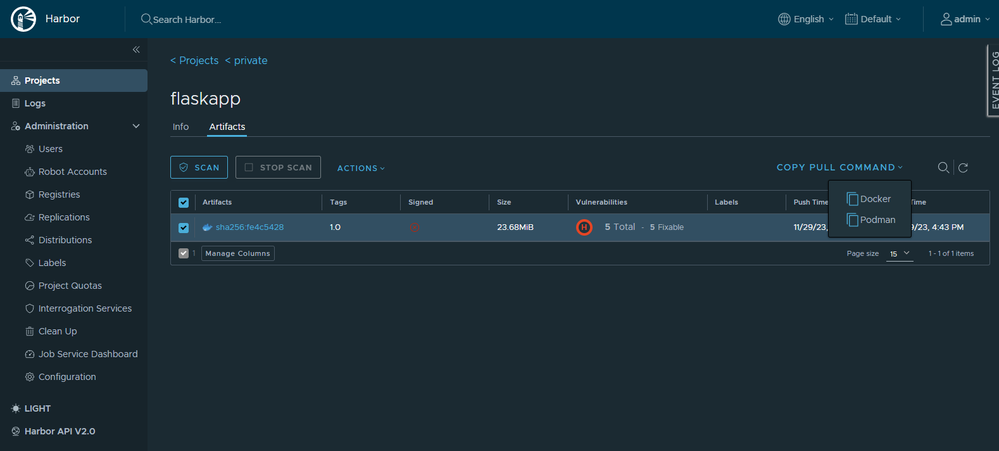Click the Robot Accounts icon

point(29,172)
